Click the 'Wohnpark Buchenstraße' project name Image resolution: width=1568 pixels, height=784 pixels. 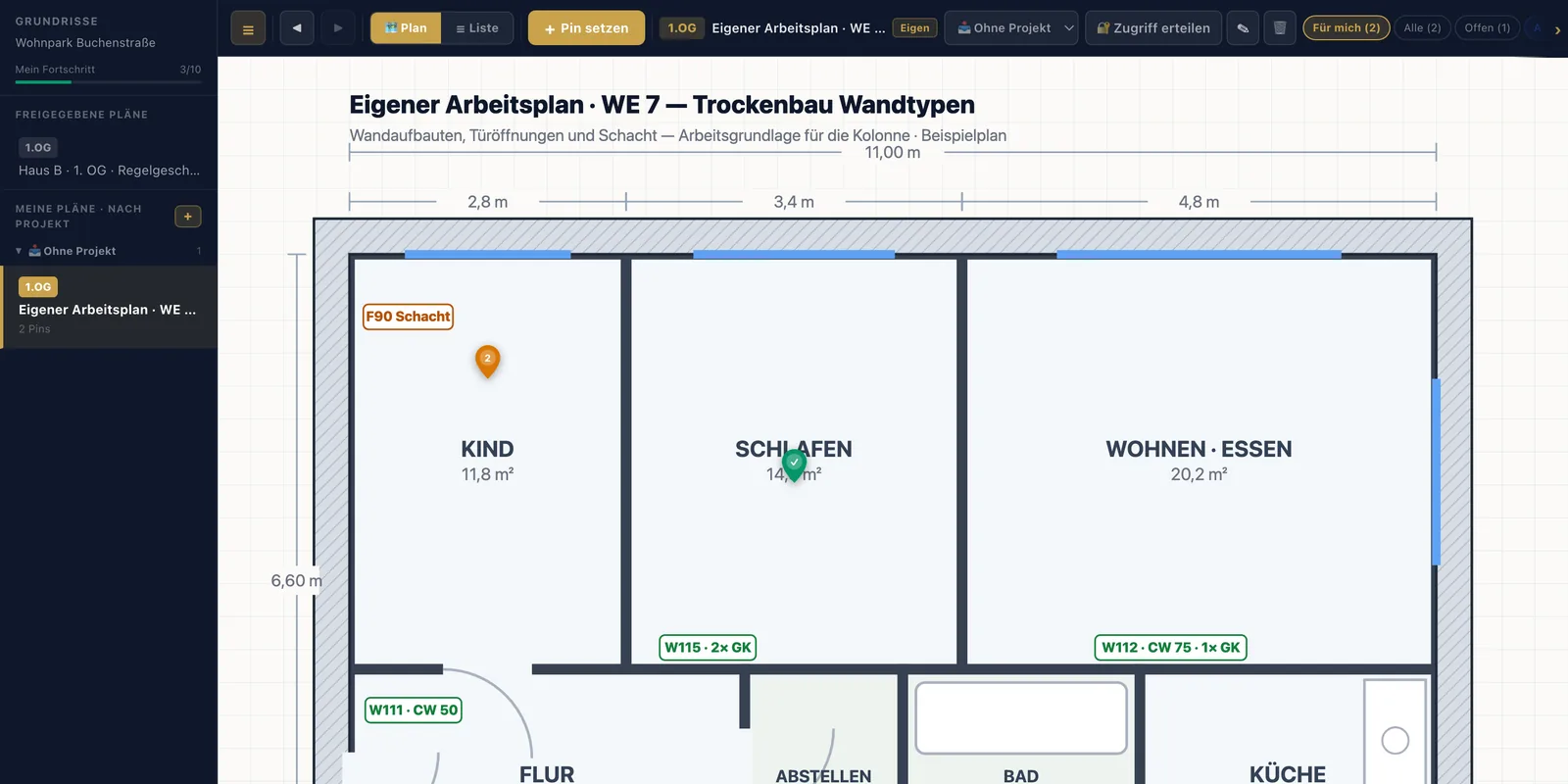point(85,43)
